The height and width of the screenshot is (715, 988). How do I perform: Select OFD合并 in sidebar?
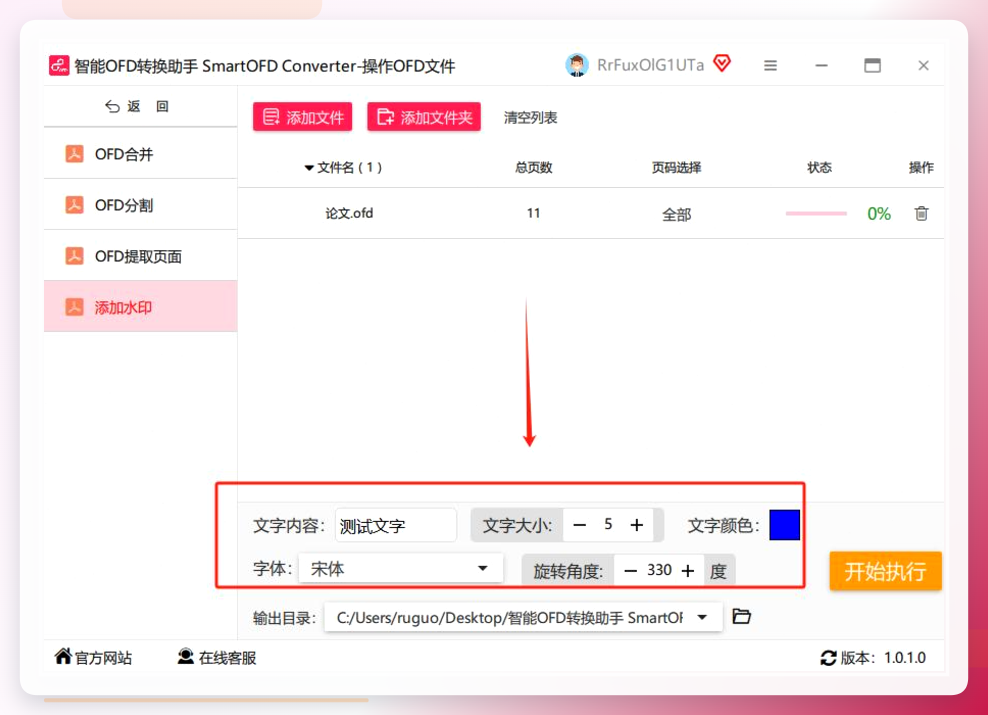(141, 154)
